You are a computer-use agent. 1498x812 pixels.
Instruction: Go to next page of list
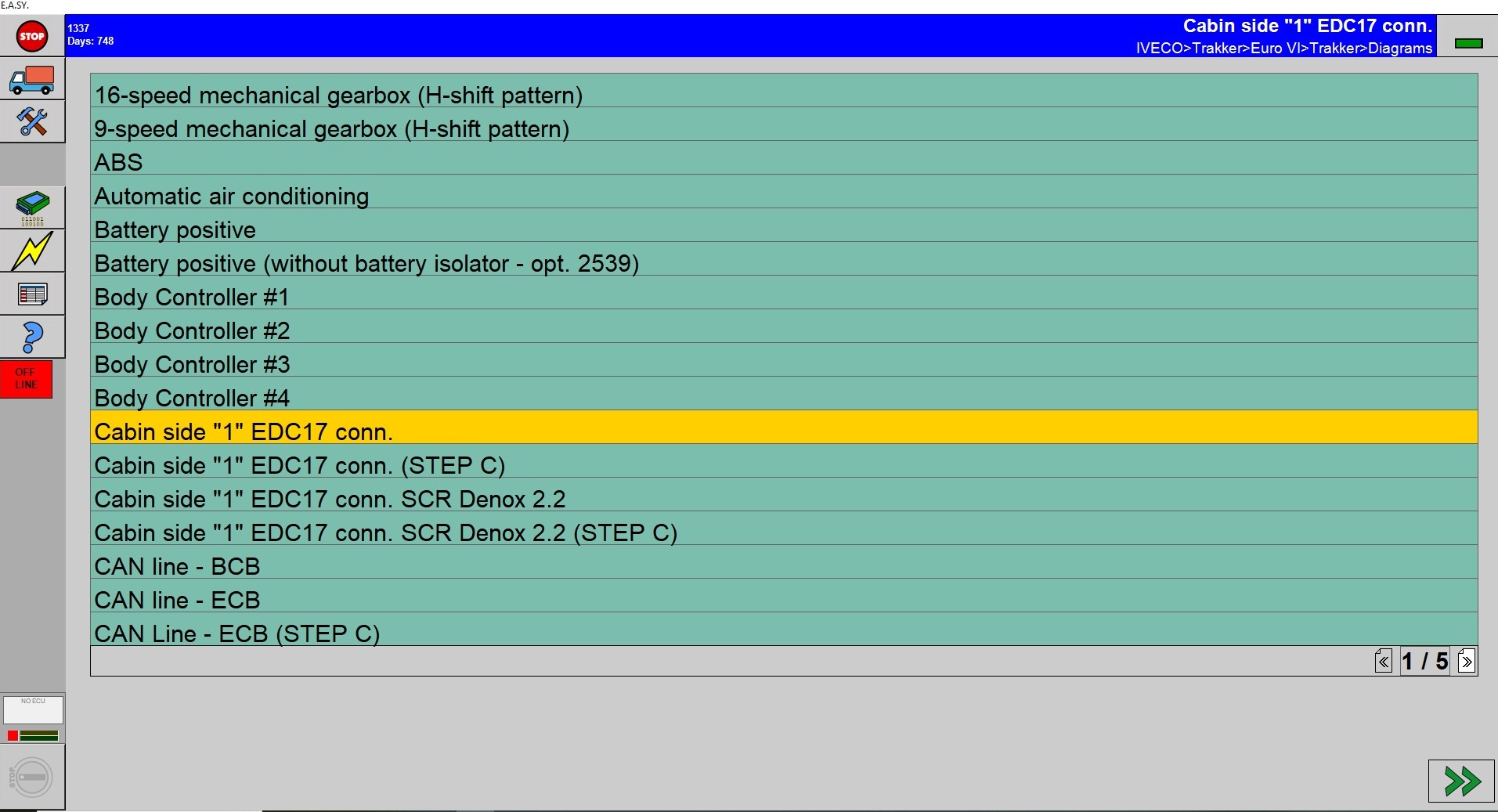1467,662
